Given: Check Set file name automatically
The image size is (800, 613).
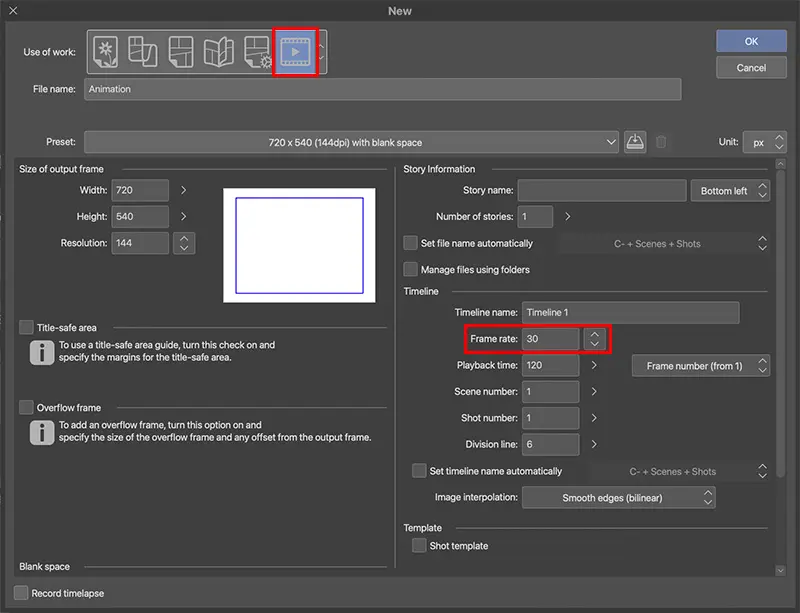Looking at the screenshot, I should pos(410,243).
